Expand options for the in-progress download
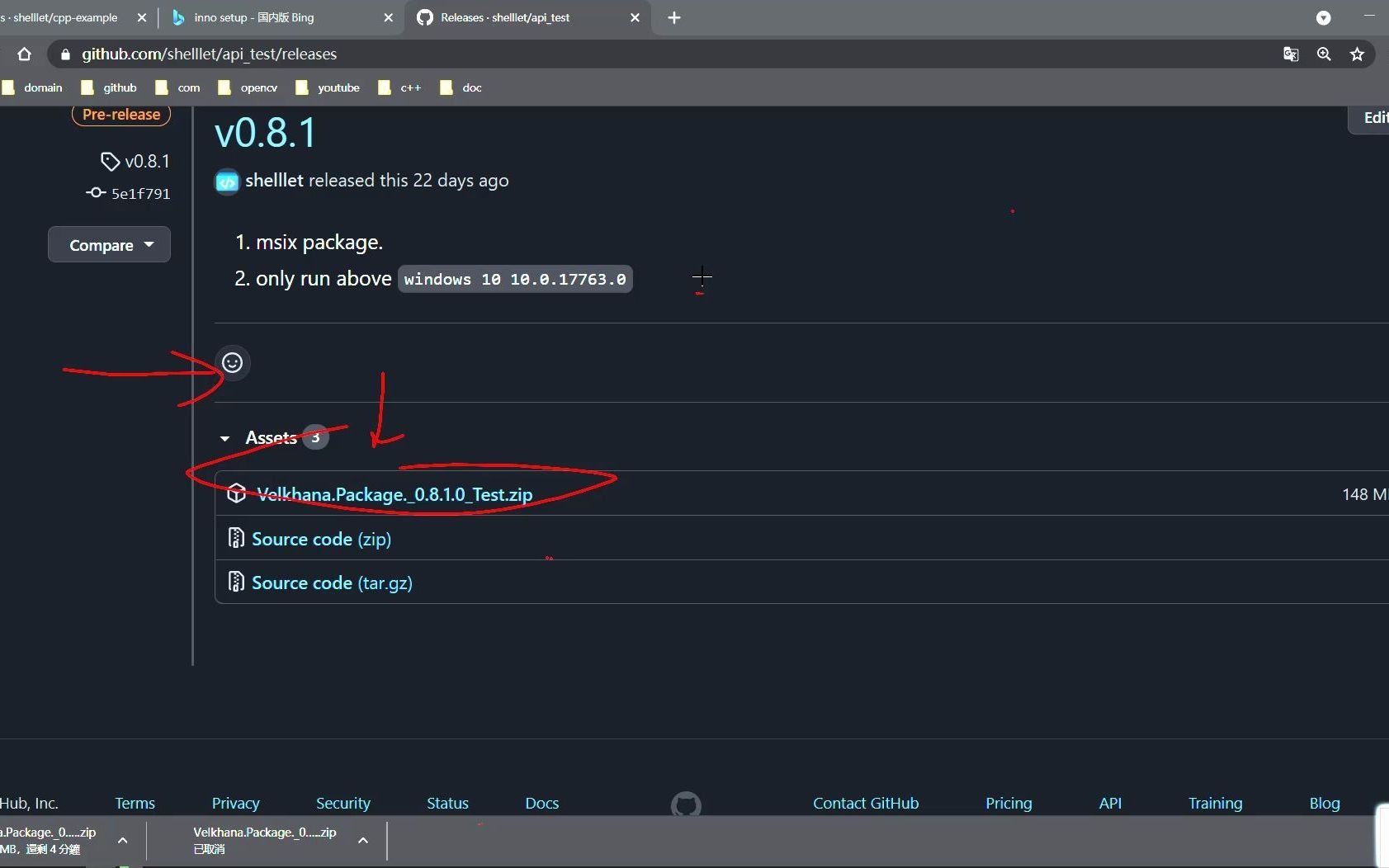1389x868 pixels. pyautogui.click(x=122, y=840)
